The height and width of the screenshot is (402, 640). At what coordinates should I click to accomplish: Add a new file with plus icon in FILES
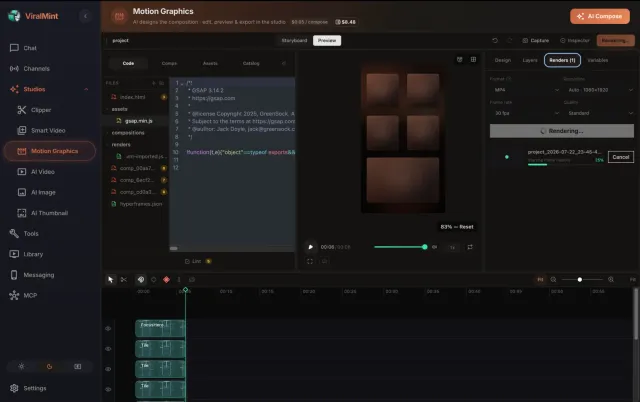click(x=154, y=83)
